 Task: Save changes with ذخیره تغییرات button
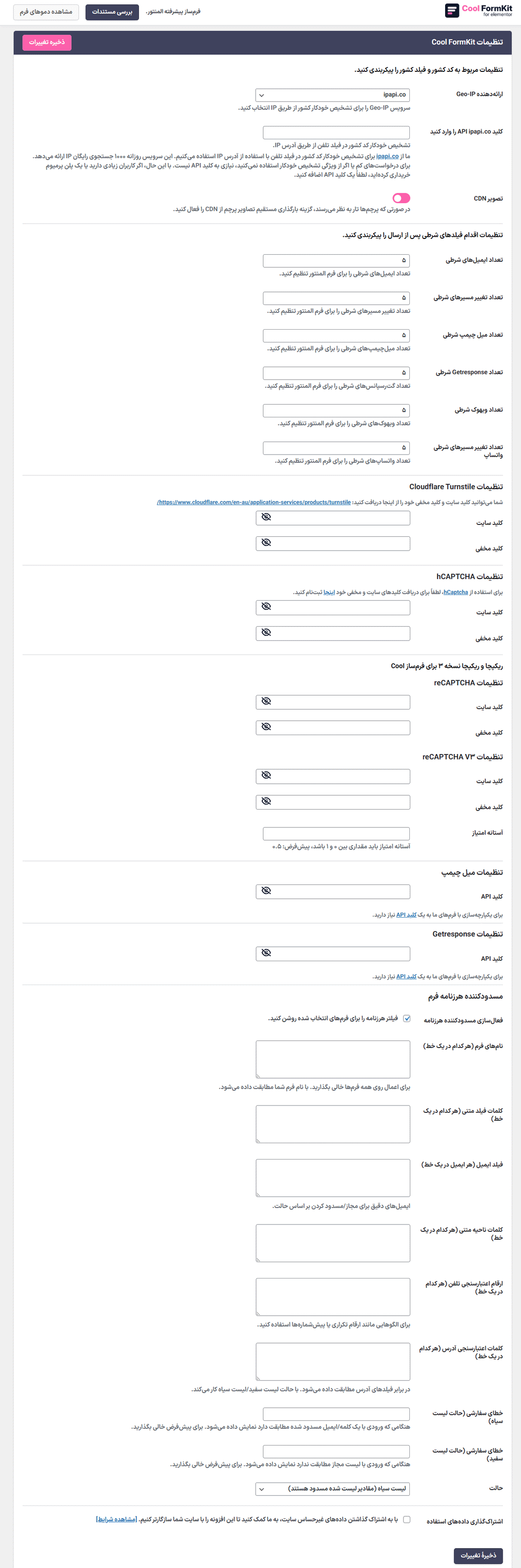pyautogui.click(x=46, y=43)
